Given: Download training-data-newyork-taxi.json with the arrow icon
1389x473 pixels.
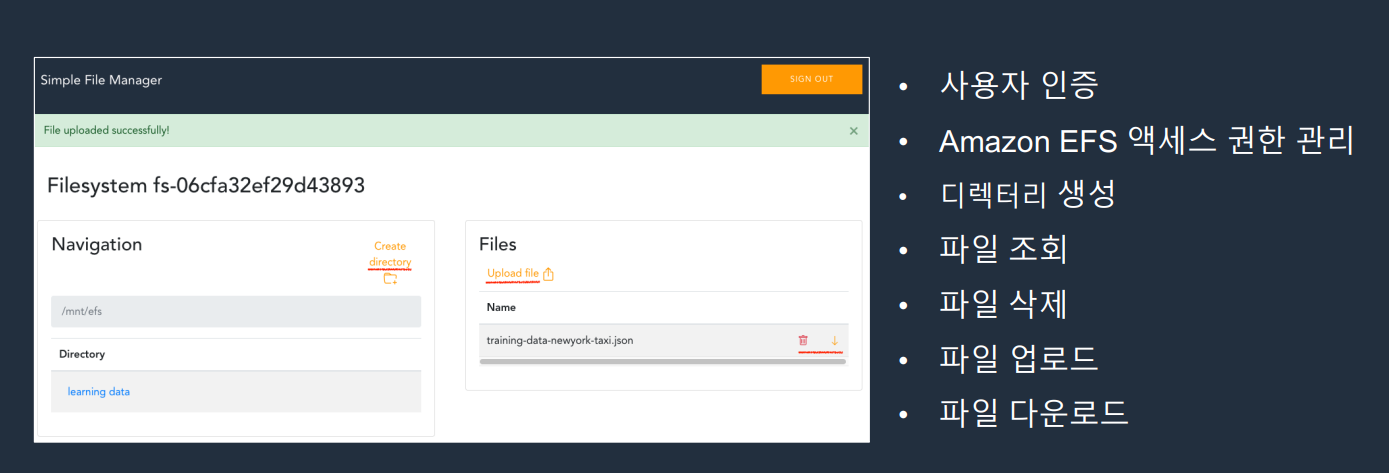Looking at the screenshot, I should 834,341.
